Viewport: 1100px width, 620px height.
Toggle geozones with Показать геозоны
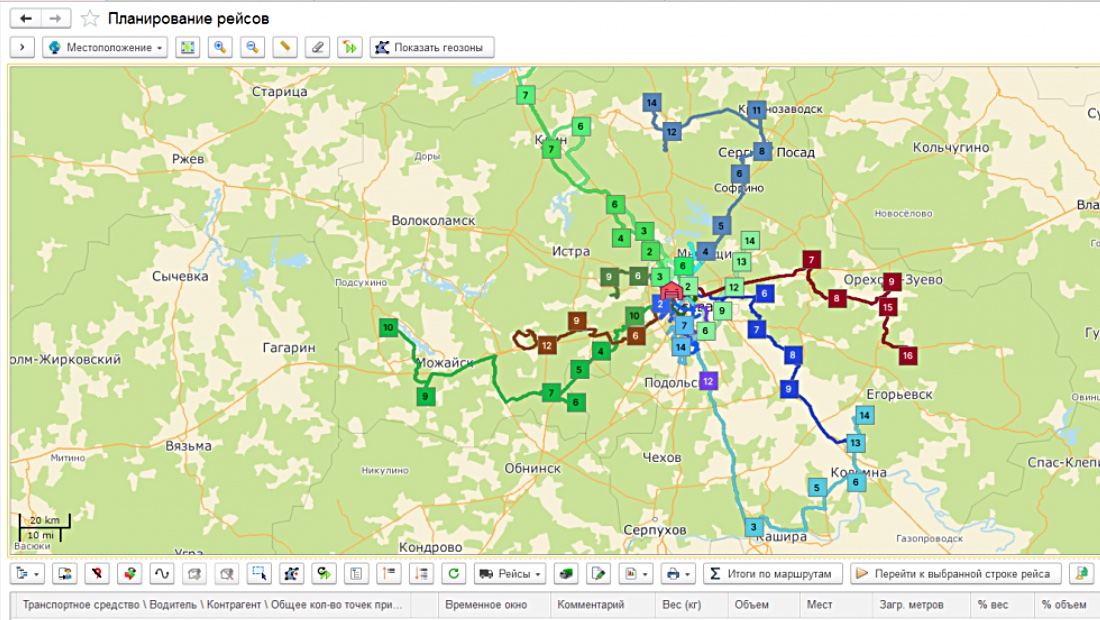point(432,47)
